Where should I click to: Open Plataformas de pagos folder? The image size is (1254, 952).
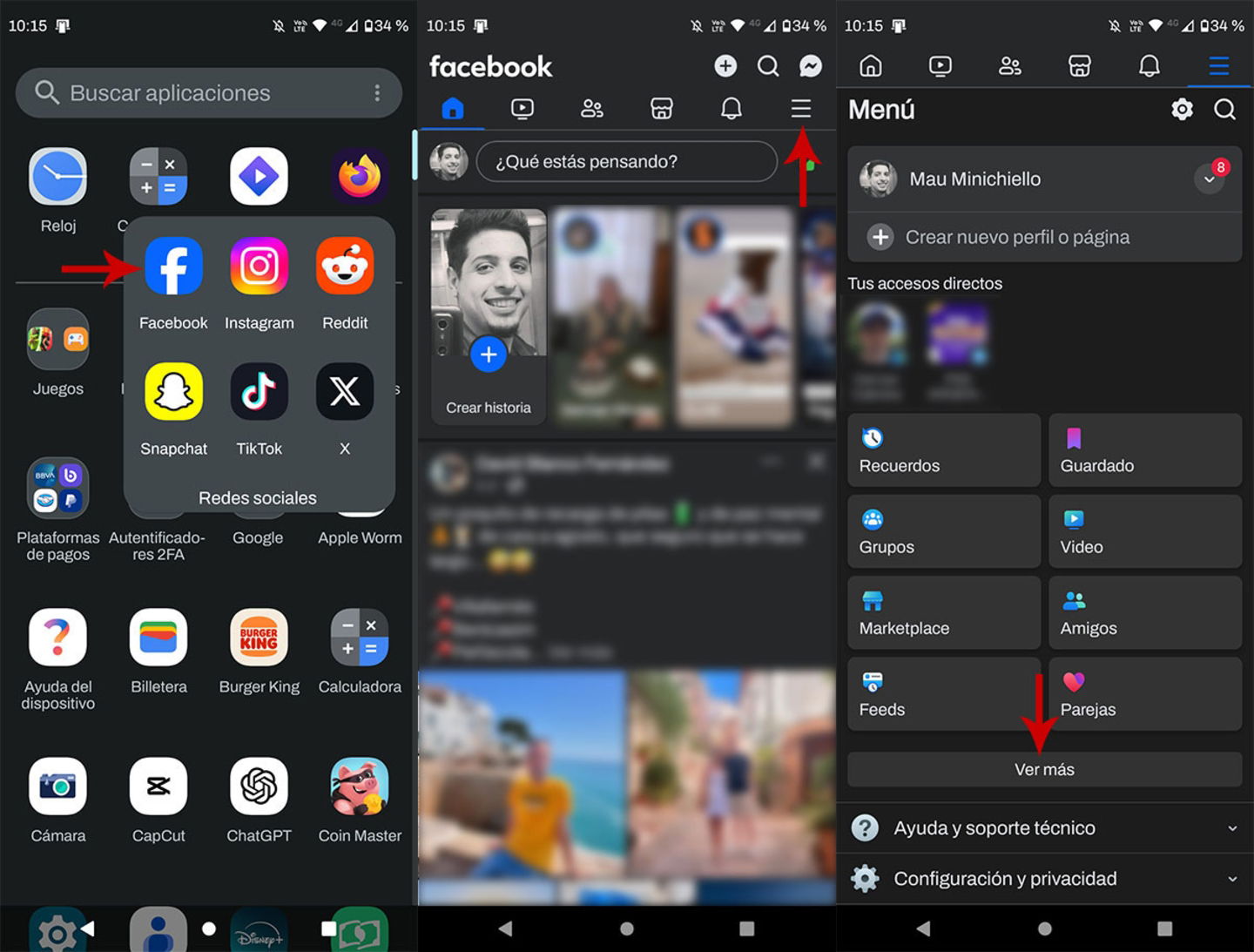click(58, 488)
